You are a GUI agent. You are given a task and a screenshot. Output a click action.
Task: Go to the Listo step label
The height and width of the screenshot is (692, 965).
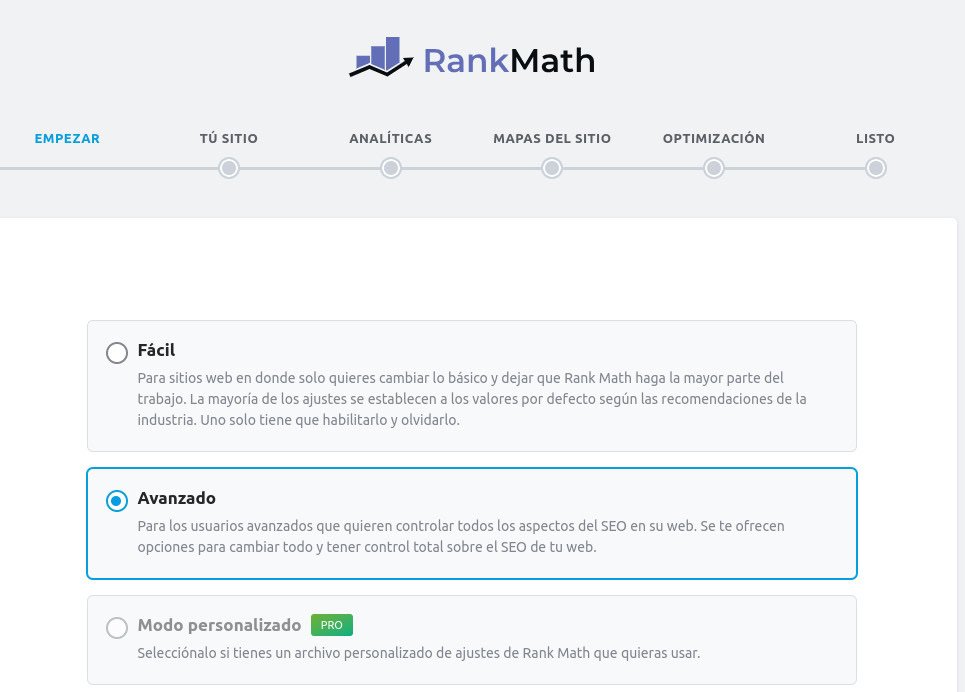pyautogui.click(x=876, y=139)
